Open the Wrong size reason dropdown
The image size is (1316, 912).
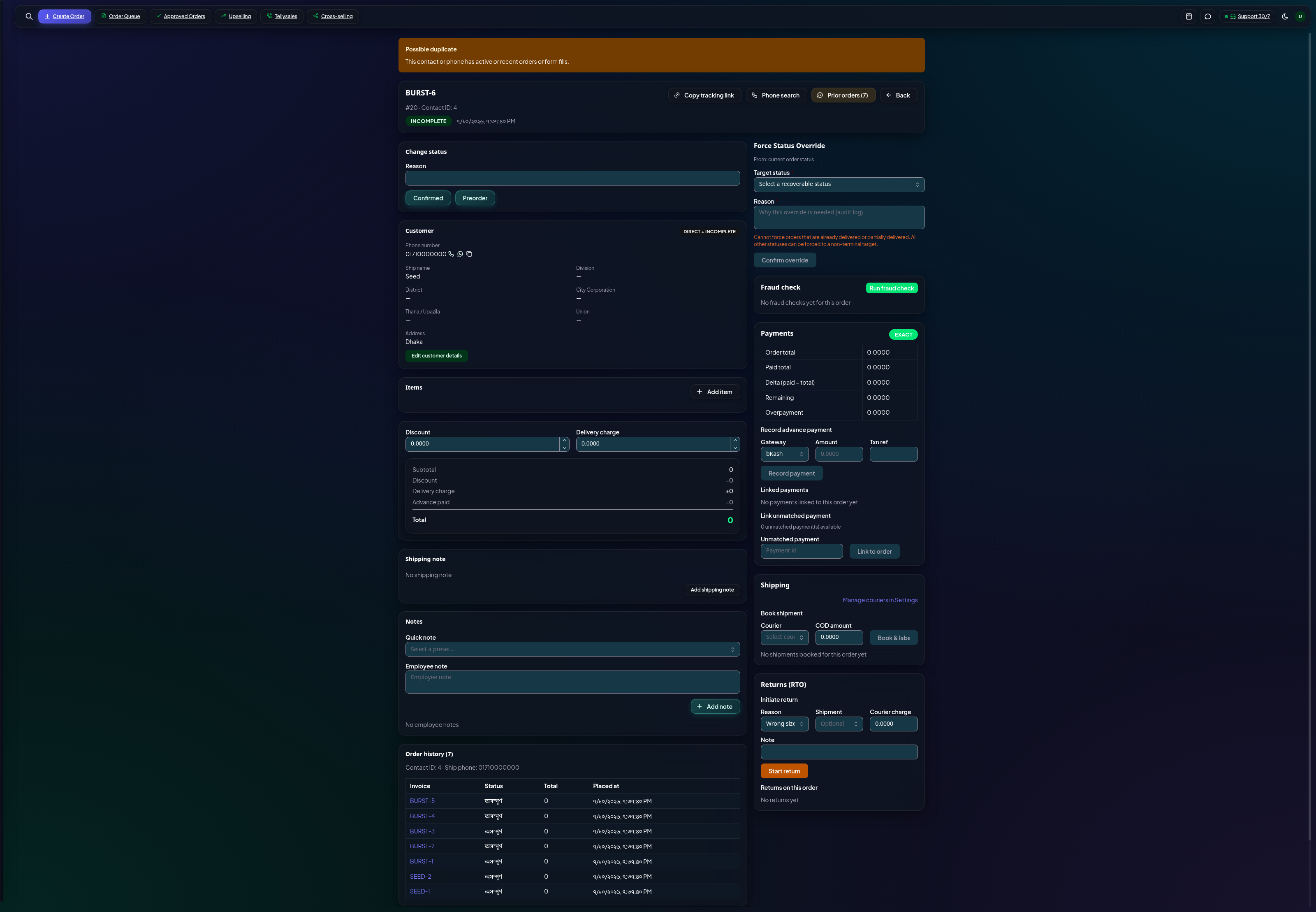(784, 724)
